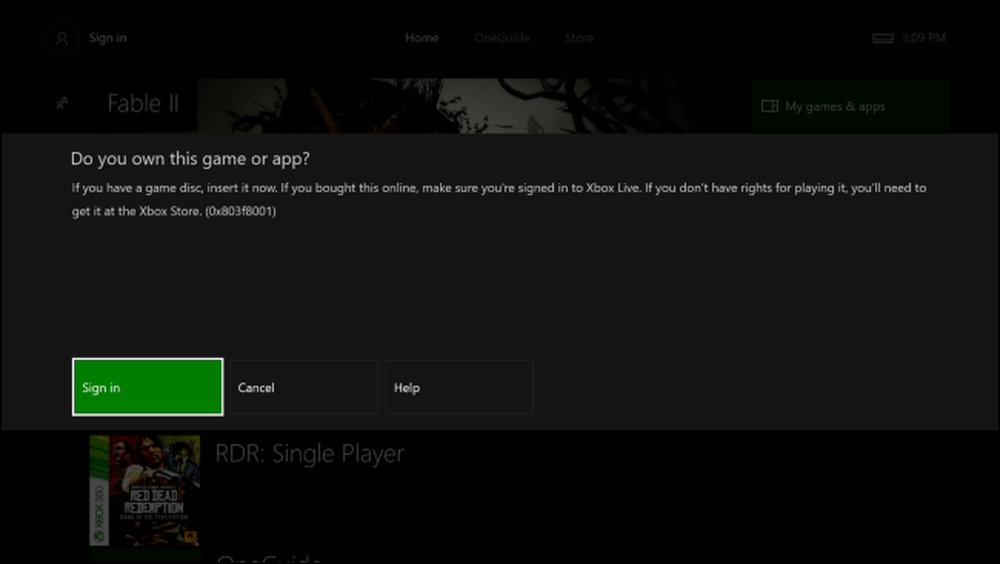Click the error code (0x803f8001) text
Screen dimensions: 1000x564
pos(240,211)
